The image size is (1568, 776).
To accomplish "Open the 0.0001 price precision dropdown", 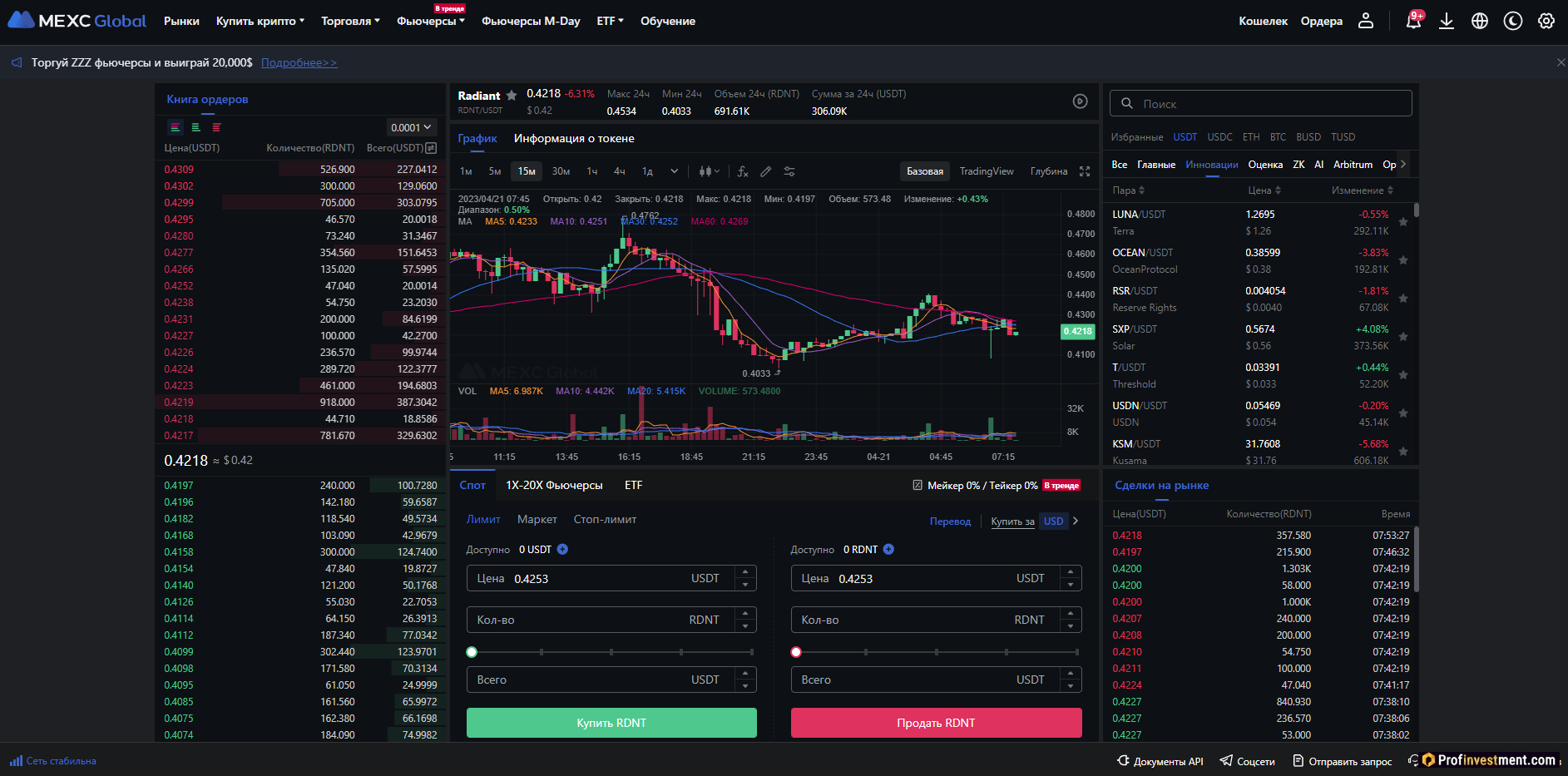I will point(411,127).
